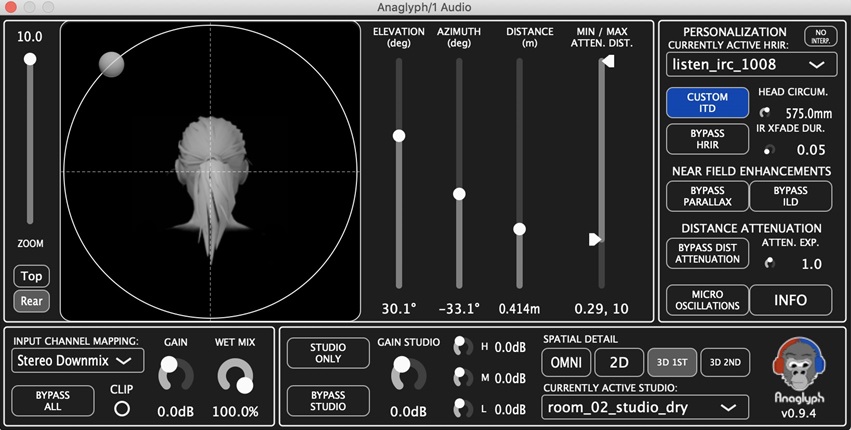851x430 pixels.
Task: Click the 10.0 zoom value
Action: 30,36
